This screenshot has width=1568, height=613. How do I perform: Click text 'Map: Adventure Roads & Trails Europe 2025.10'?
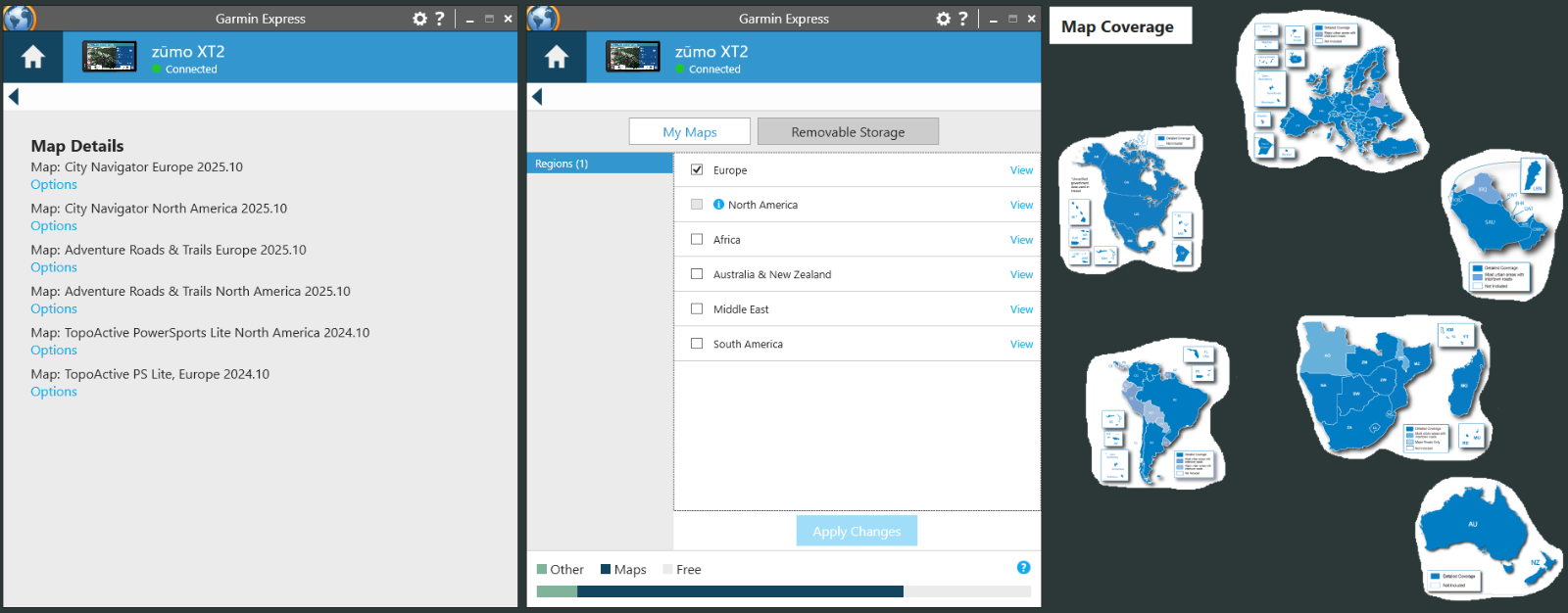click(x=169, y=250)
